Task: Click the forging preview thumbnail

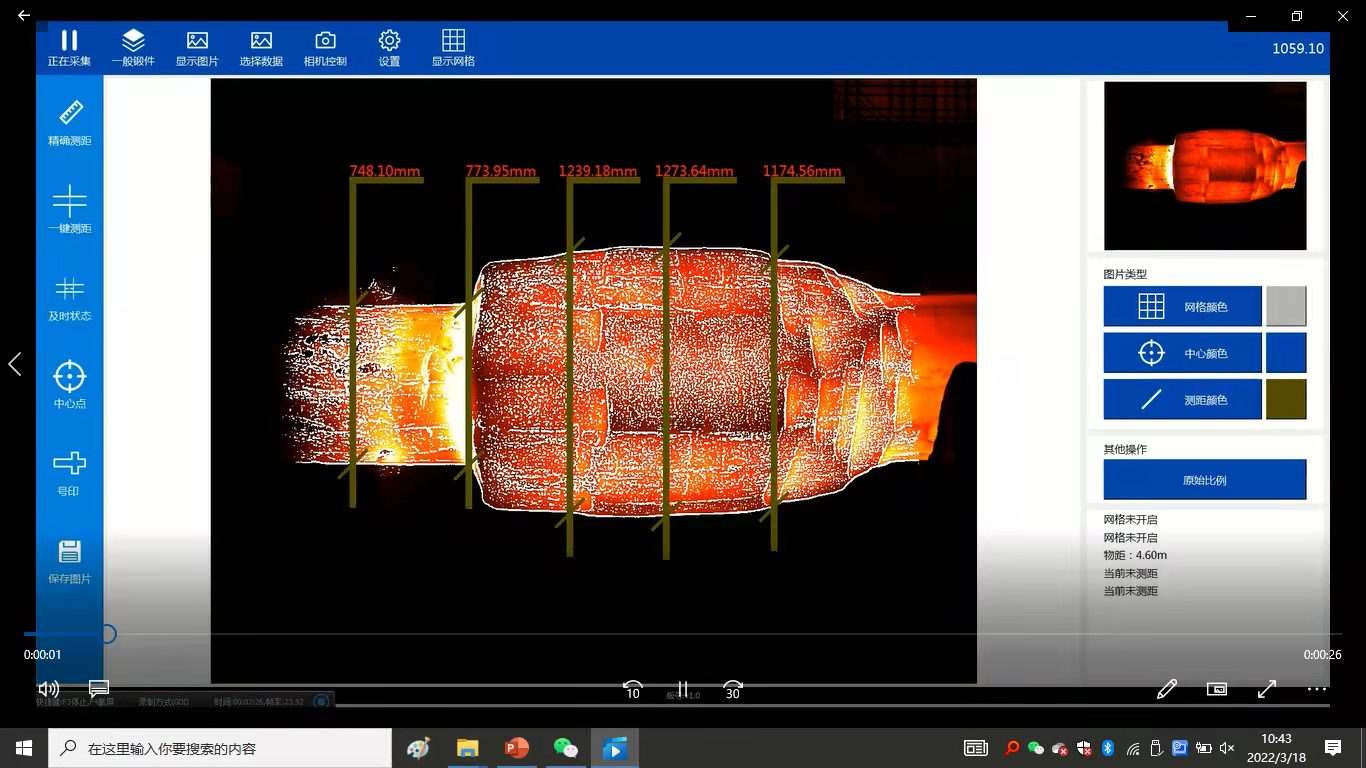Action: [x=1204, y=166]
